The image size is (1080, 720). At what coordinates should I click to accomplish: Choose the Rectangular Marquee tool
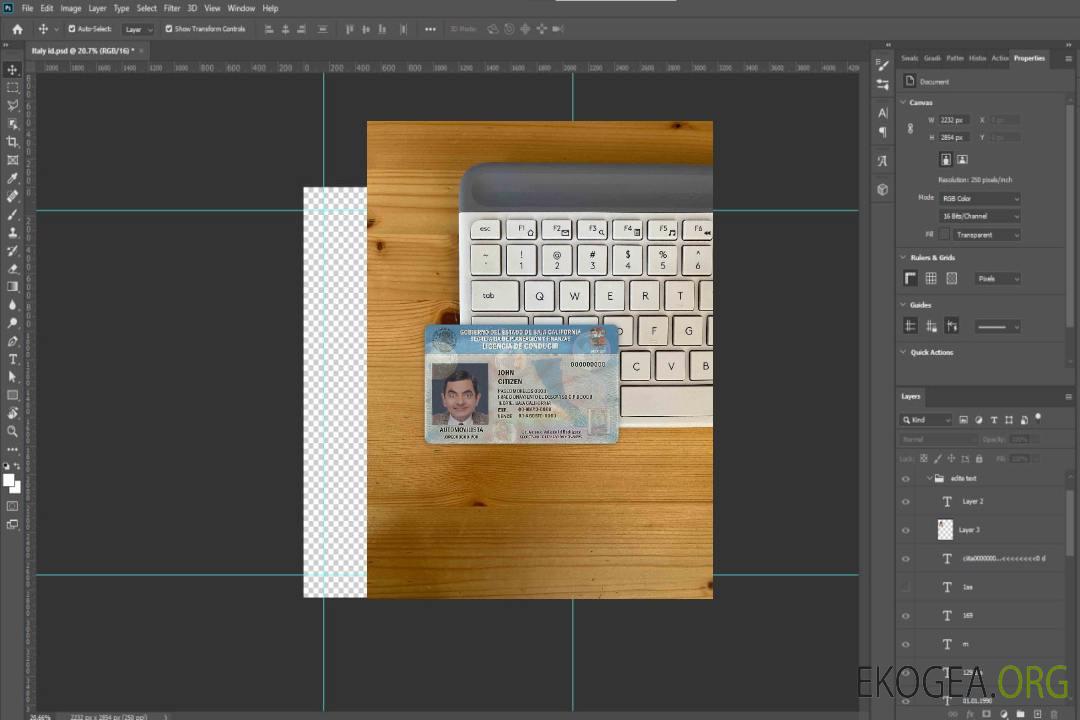pyautogui.click(x=13, y=88)
